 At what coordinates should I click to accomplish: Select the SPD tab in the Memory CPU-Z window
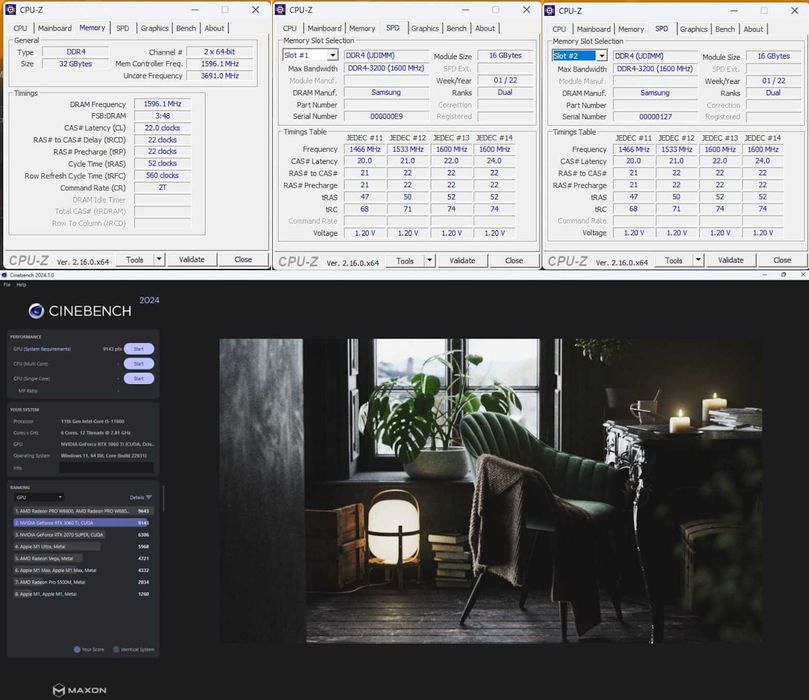[122, 28]
